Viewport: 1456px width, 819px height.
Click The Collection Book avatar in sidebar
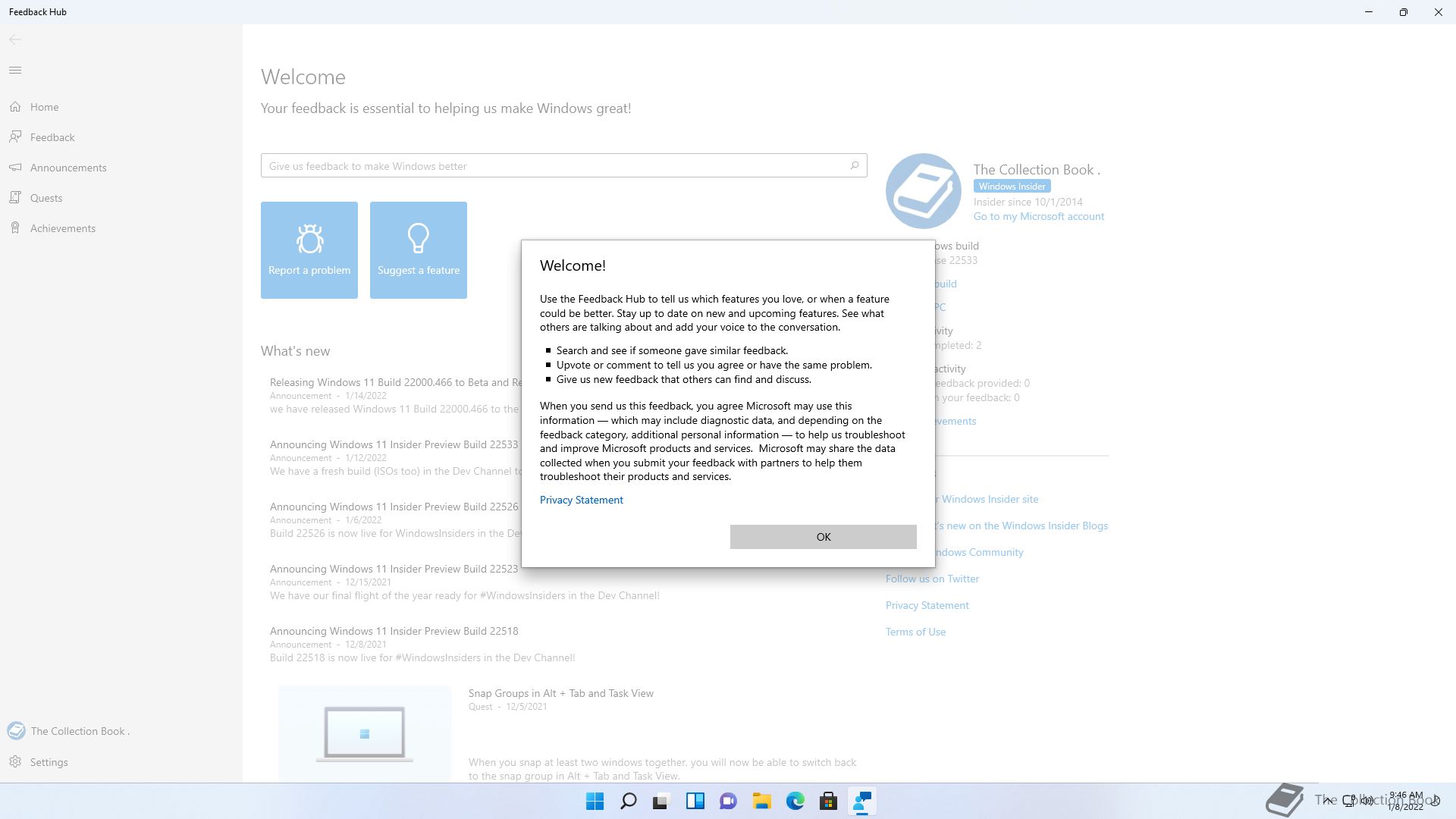pyautogui.click(x=16, y=731)
